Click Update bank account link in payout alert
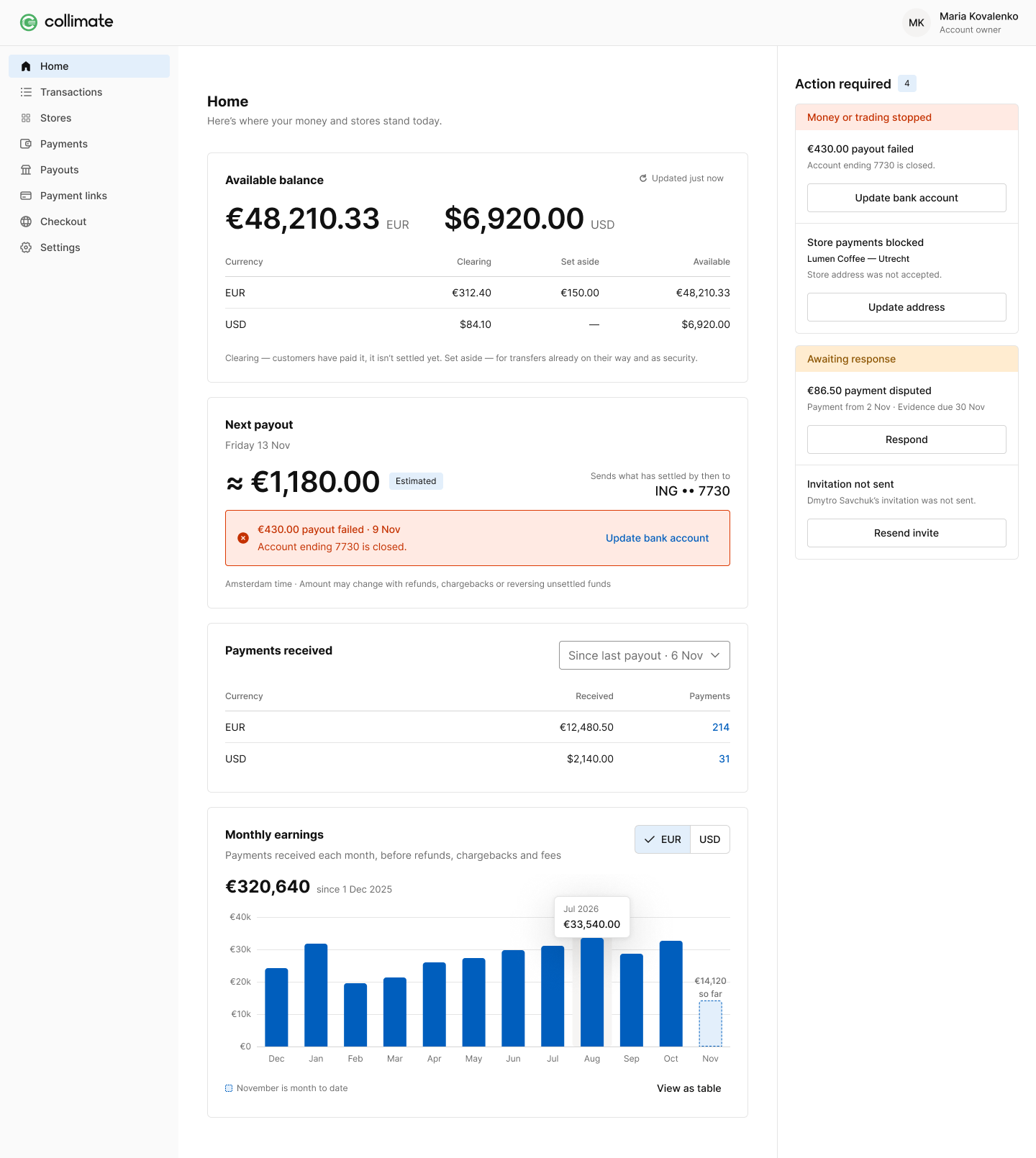The height and width of the screenshot is (1158, 1036). [658, 538]
